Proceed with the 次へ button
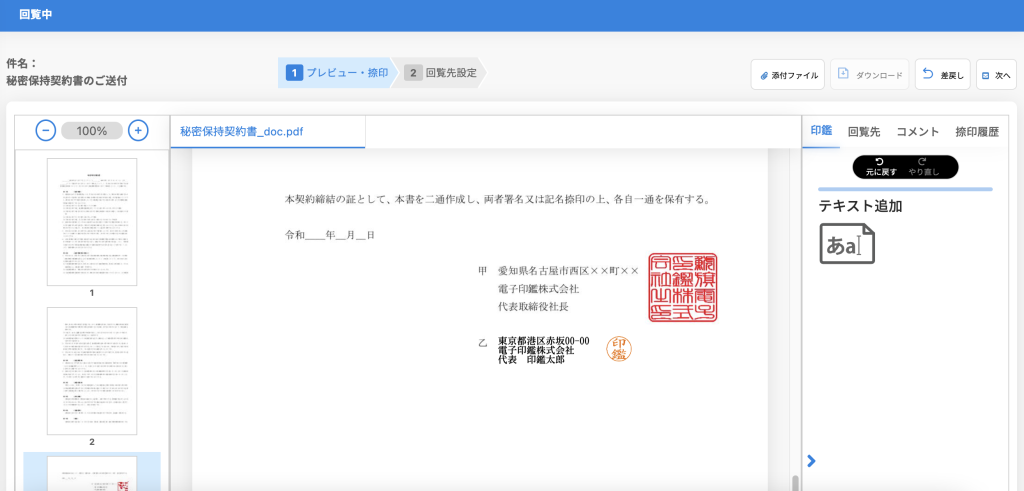This screenshot has width=1024, height=491. [x=996, y=74]
